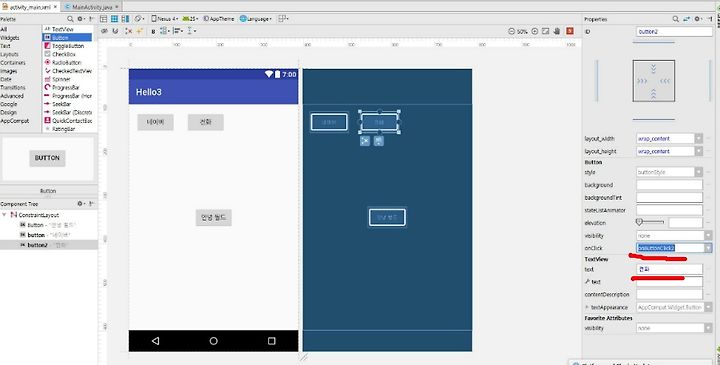Pick QuickContactBadge from the Palette
The height and width of the screenshot is (365, 720).
tap(72, 121)
